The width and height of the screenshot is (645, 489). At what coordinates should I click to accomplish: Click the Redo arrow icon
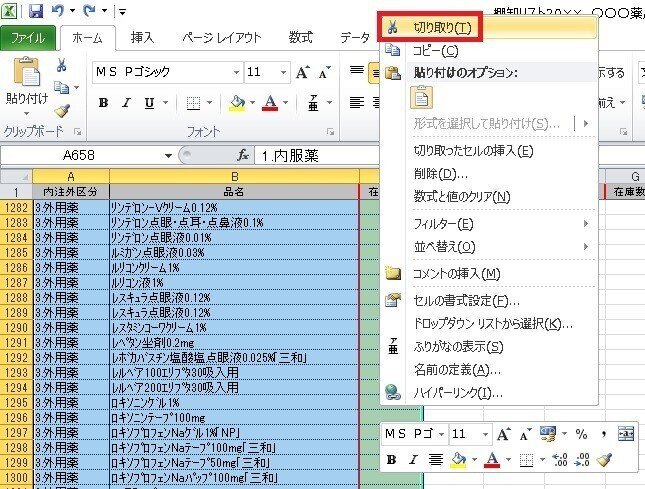(x=89, y=11)
